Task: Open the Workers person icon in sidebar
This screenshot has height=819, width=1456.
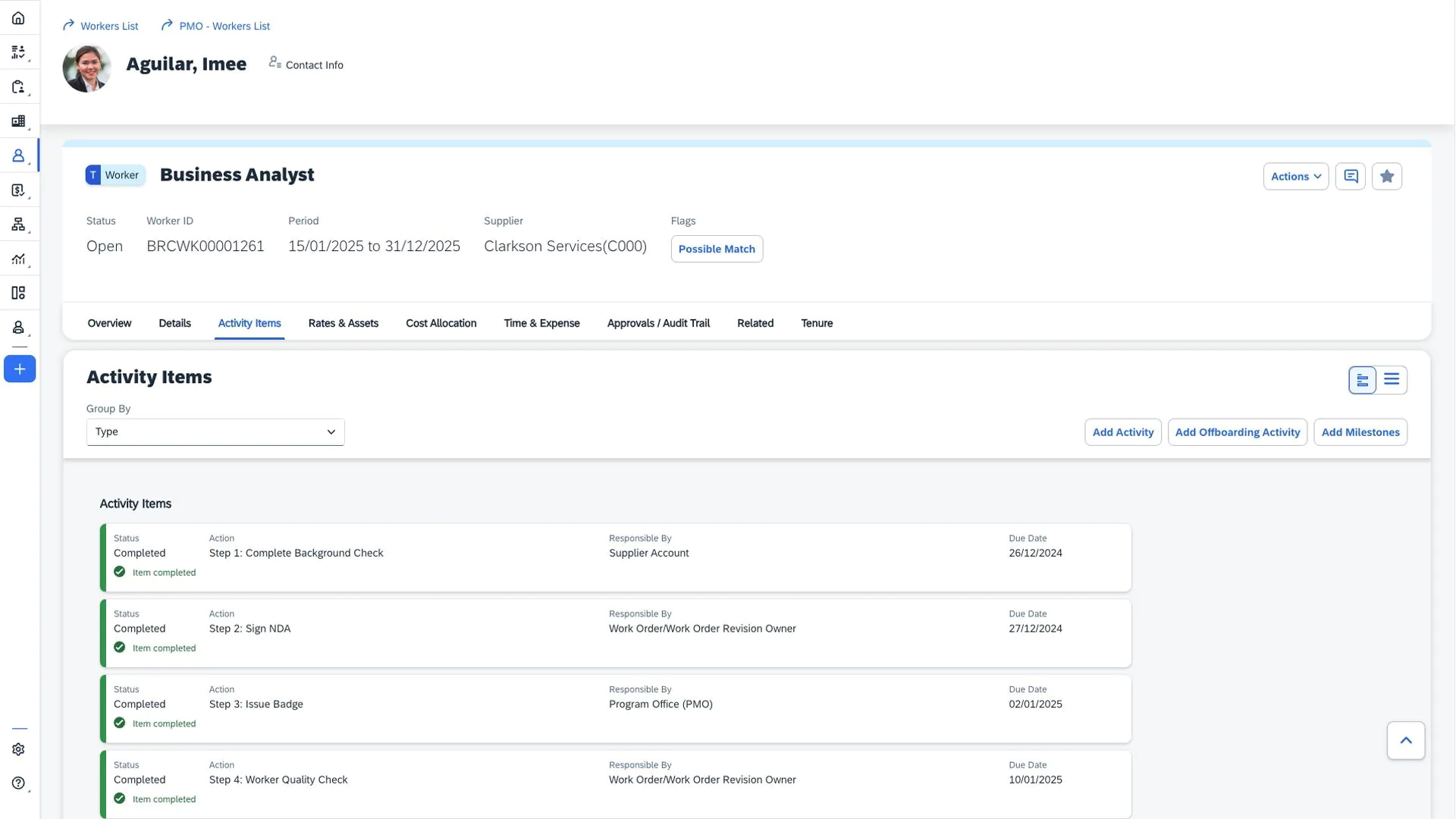Action: 18,155
